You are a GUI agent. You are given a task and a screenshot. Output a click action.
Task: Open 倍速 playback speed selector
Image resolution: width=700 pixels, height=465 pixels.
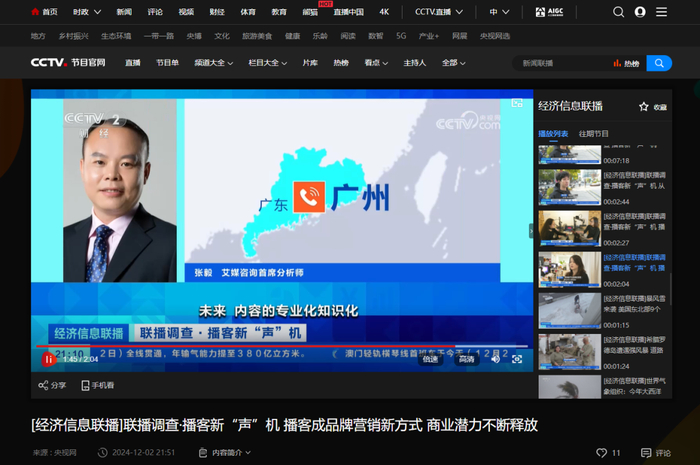point(430,359)
